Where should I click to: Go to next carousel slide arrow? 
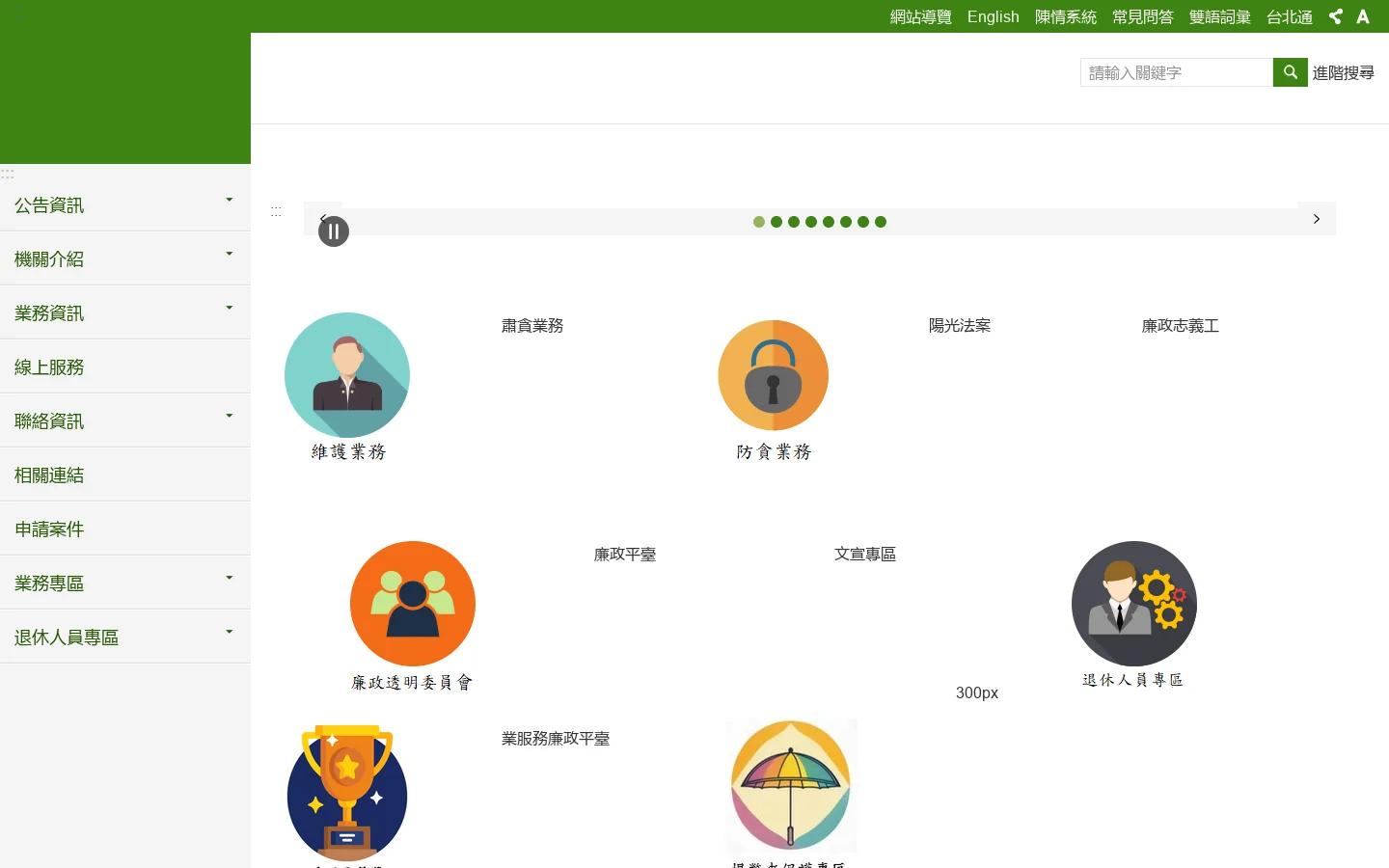tap(1317, 219)
